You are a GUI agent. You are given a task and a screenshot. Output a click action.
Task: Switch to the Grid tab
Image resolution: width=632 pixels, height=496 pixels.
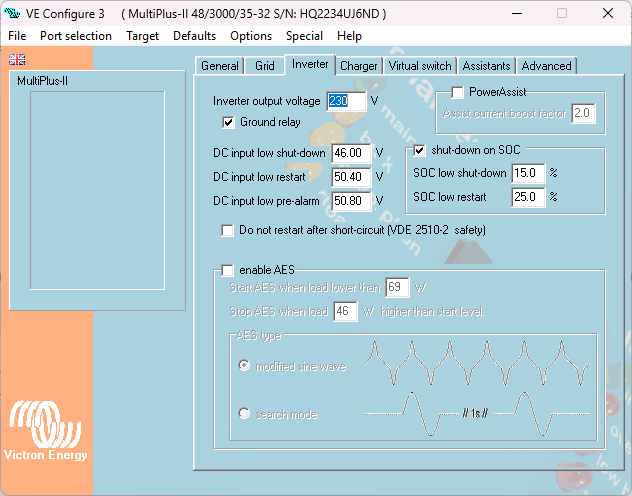point(264,66)
